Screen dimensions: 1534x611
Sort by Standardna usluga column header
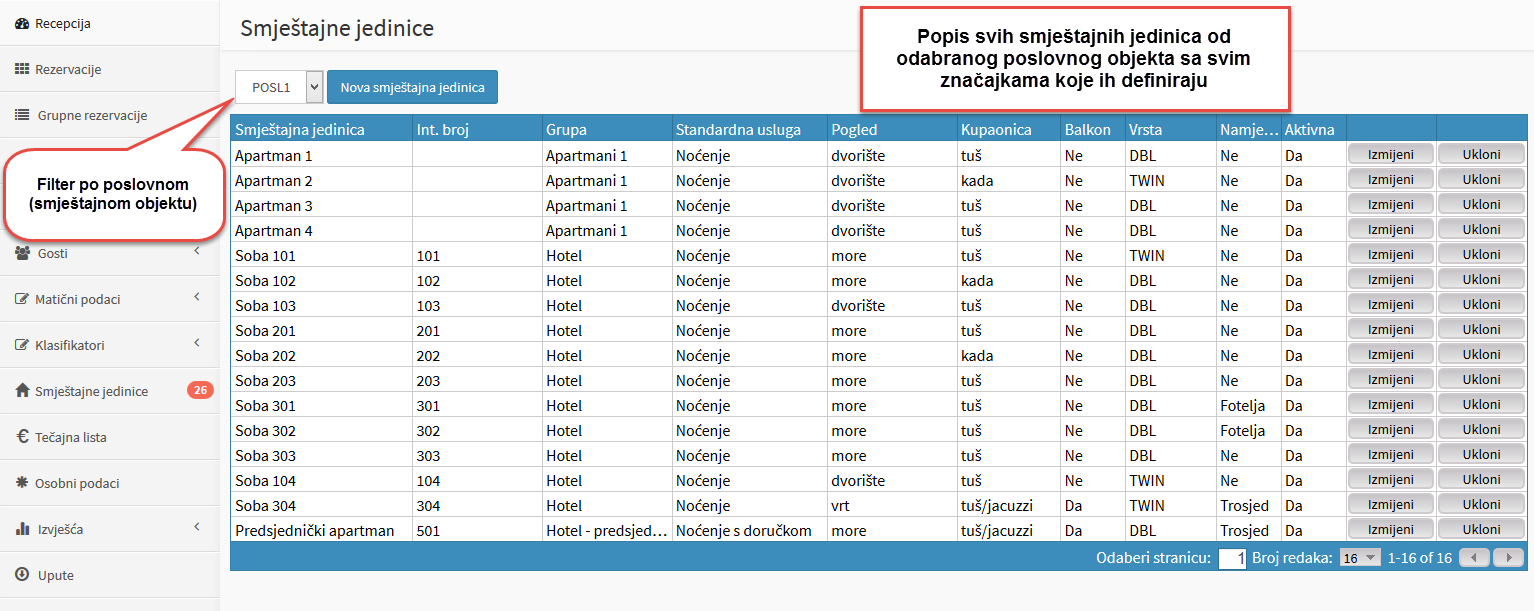click(x=750, y=129)
